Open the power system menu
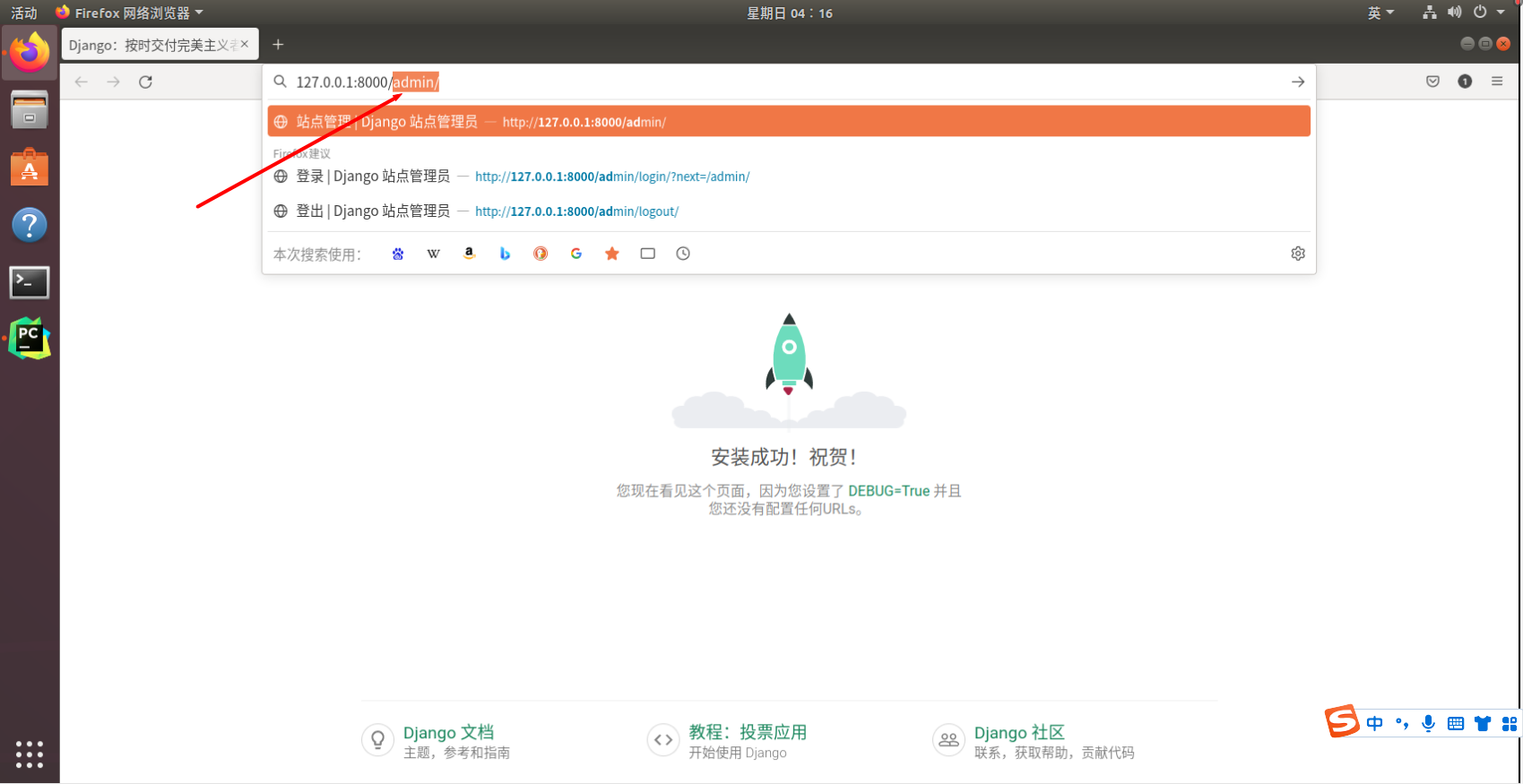Viewport: 1523px width, 784px height. (x=1480, y=13)
